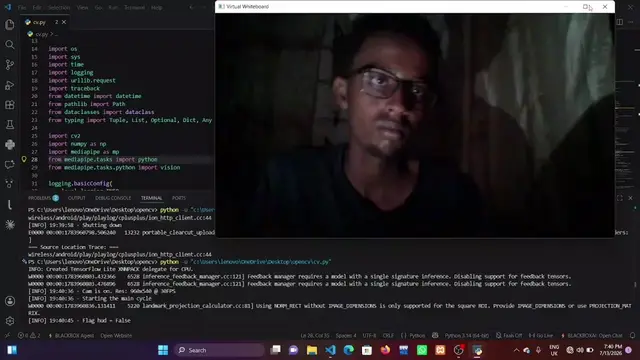The image size is (640, 360).
Task: Switch to the Terminal panel tab
Action: [151, 198]
